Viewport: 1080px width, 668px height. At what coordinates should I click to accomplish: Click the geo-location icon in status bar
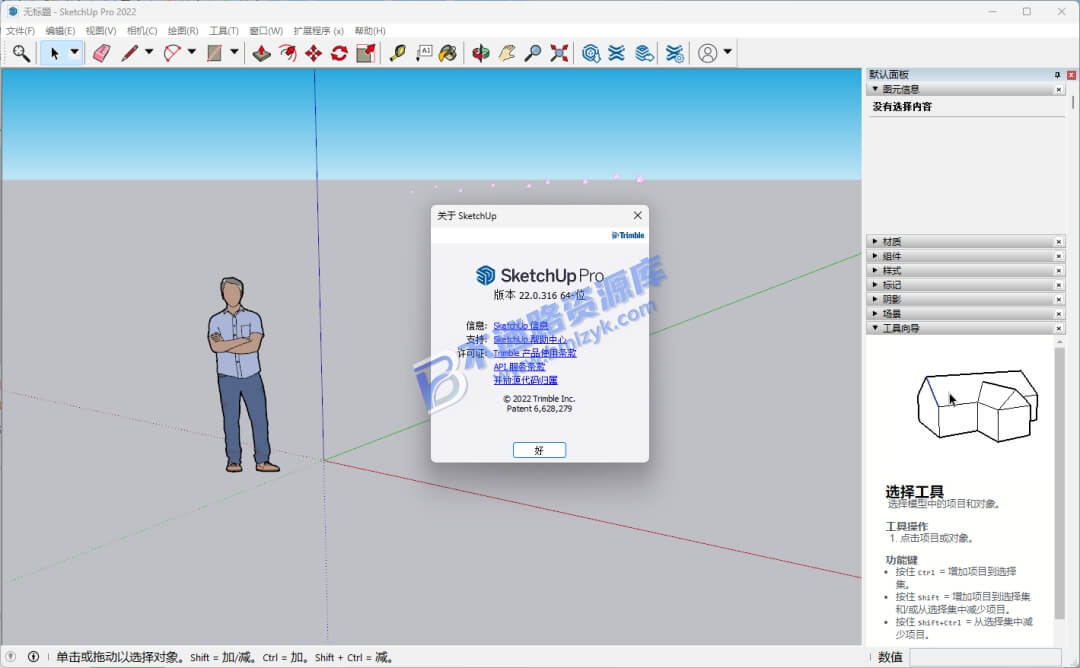click(10, 656)
